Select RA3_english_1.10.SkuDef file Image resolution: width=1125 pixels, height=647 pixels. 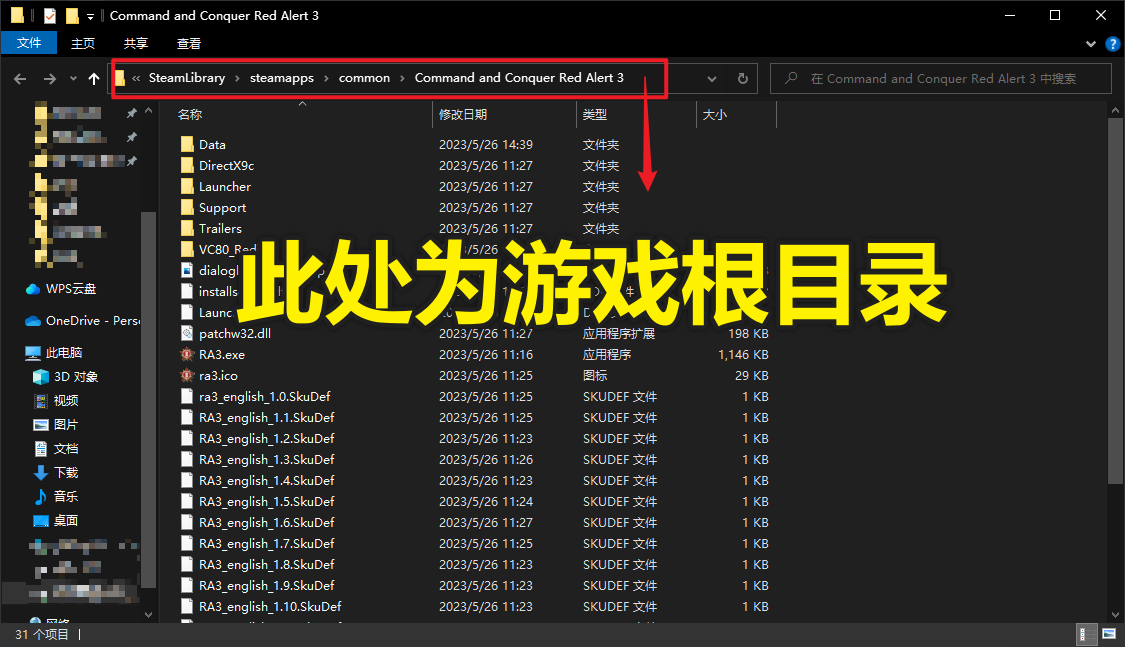(270, 607)
